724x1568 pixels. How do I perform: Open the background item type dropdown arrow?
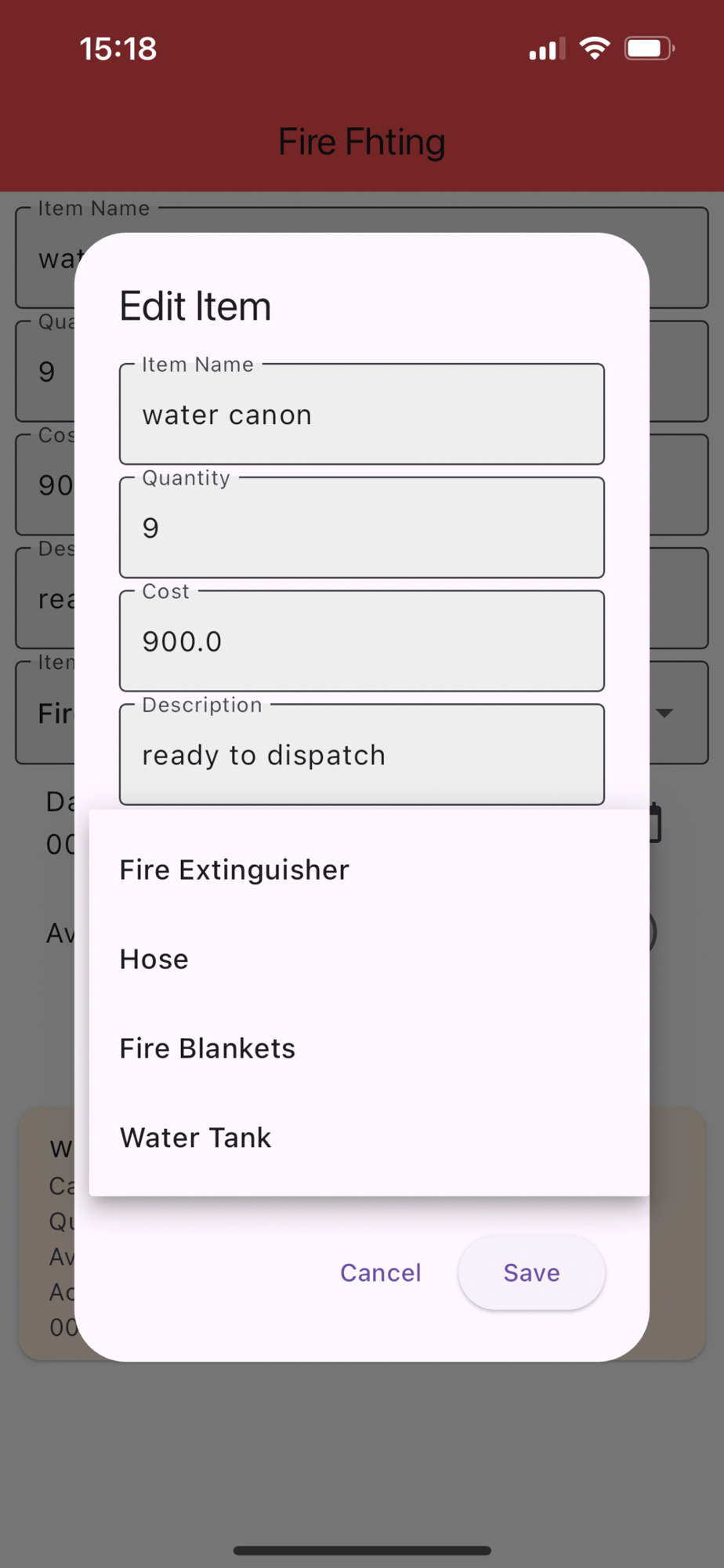[664, 713]
